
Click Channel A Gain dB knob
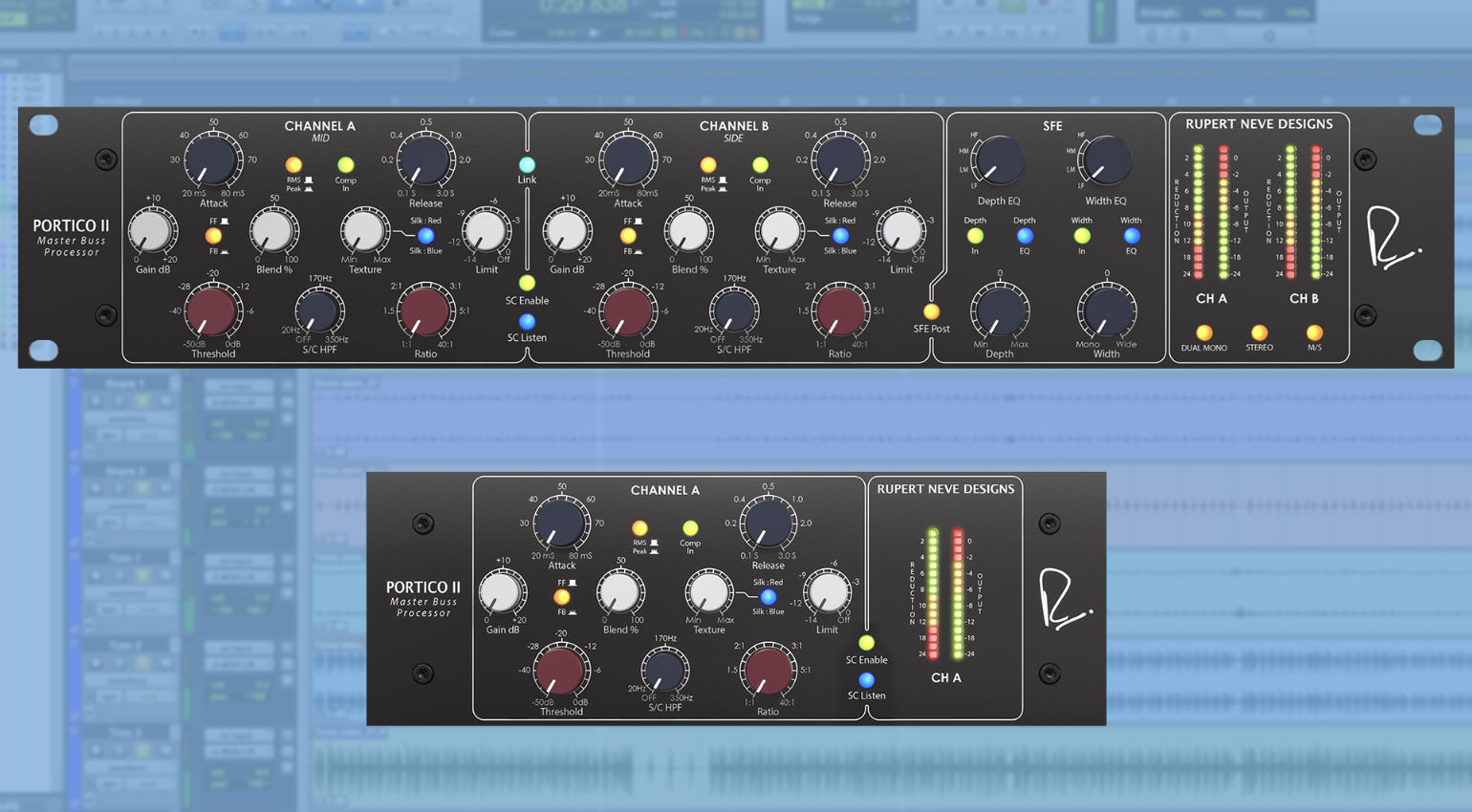pos(152,231)
